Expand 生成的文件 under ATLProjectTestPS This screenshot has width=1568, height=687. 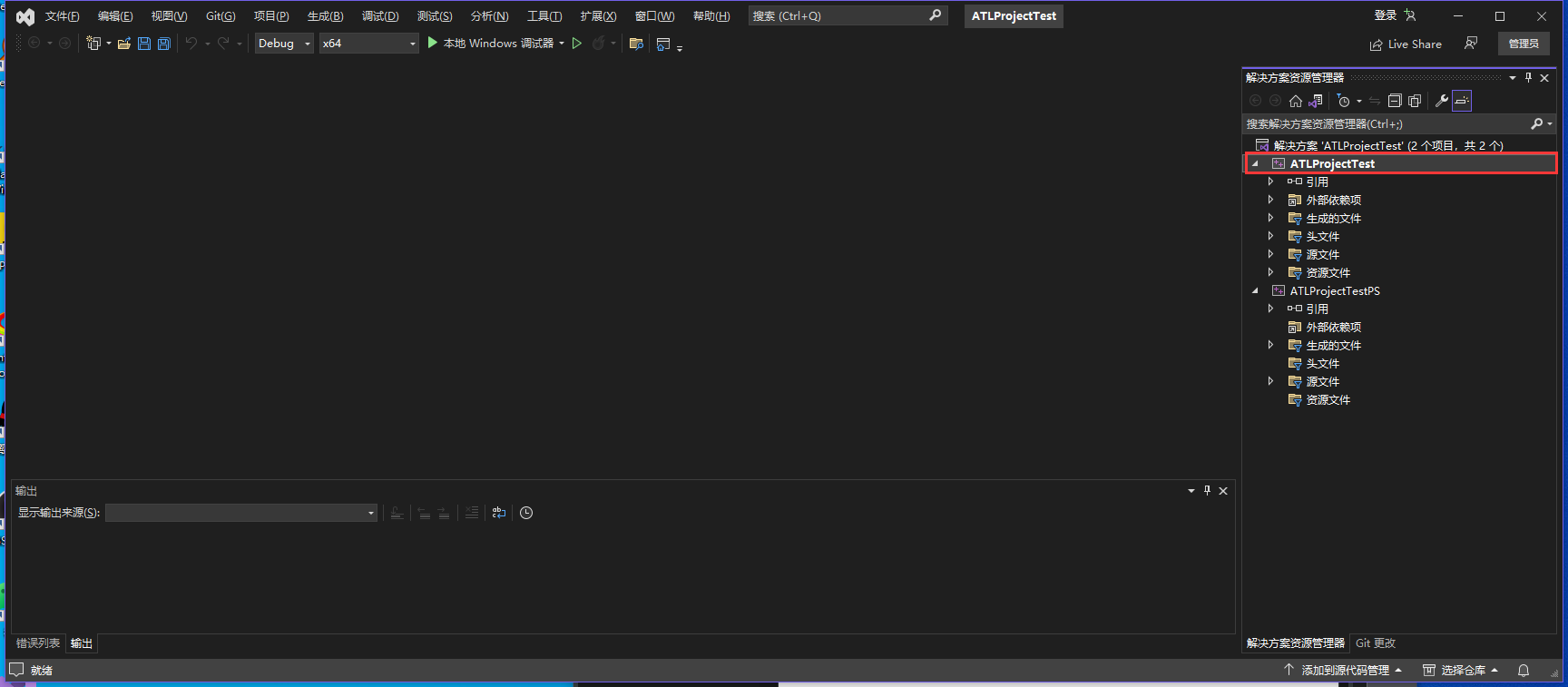(1270, 345)
